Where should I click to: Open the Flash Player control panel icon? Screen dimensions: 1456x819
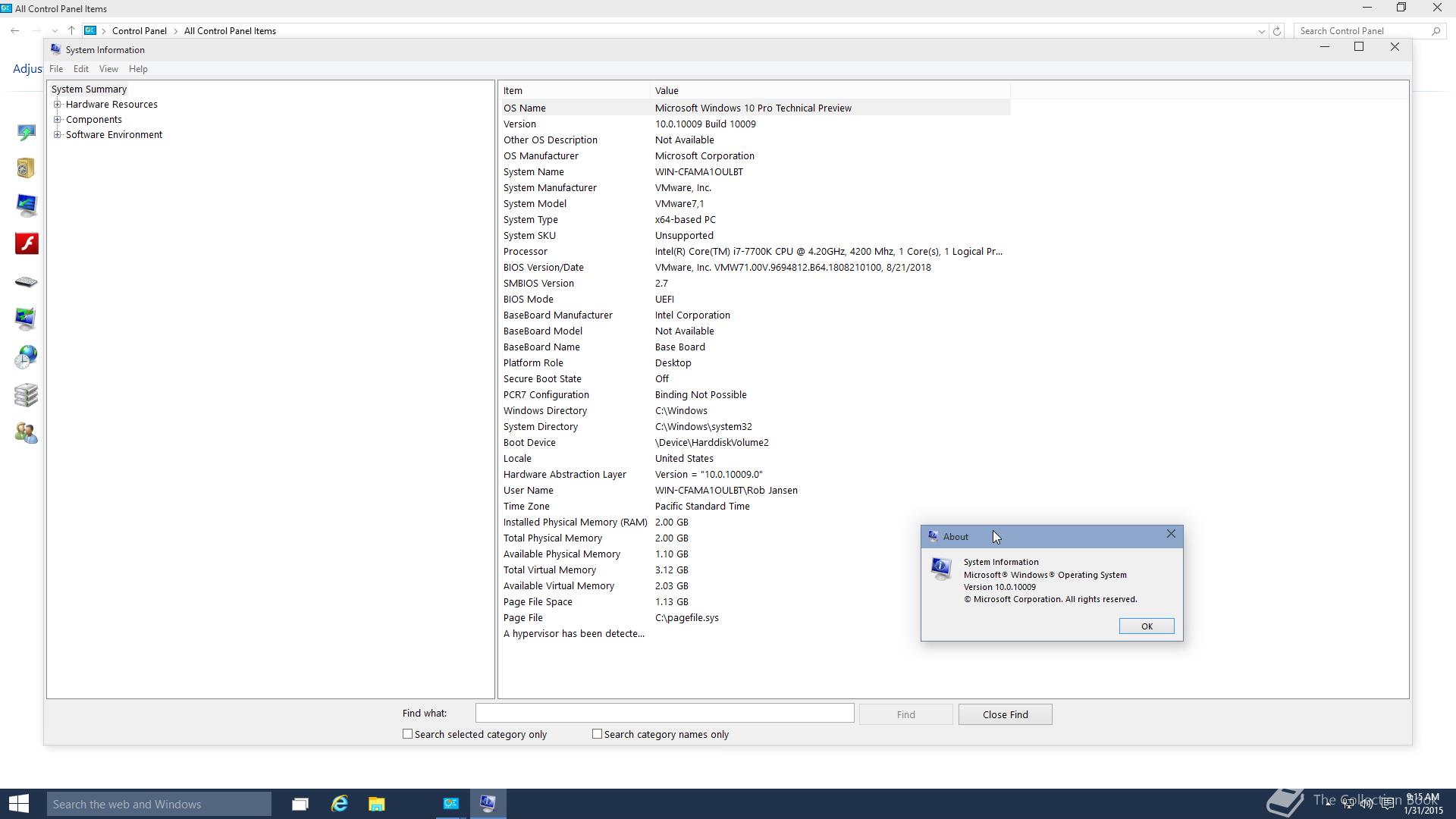point(27,243)
